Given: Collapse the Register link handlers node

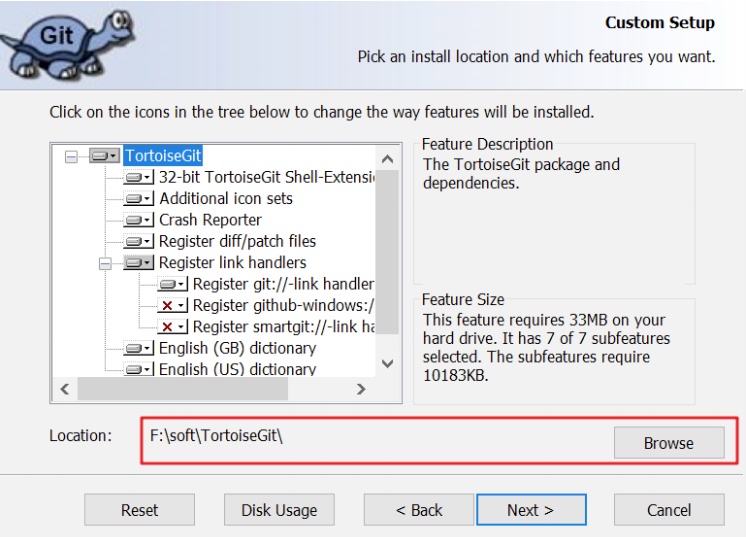Looking at the screenshot, I should 105,263.
